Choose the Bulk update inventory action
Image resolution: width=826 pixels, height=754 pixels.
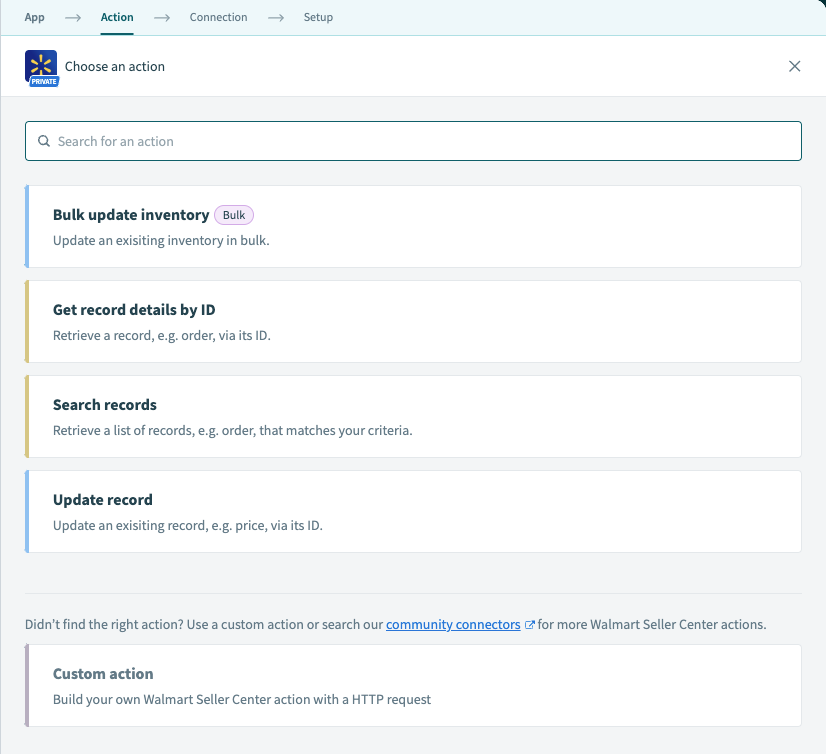click(x=413, y=226)
